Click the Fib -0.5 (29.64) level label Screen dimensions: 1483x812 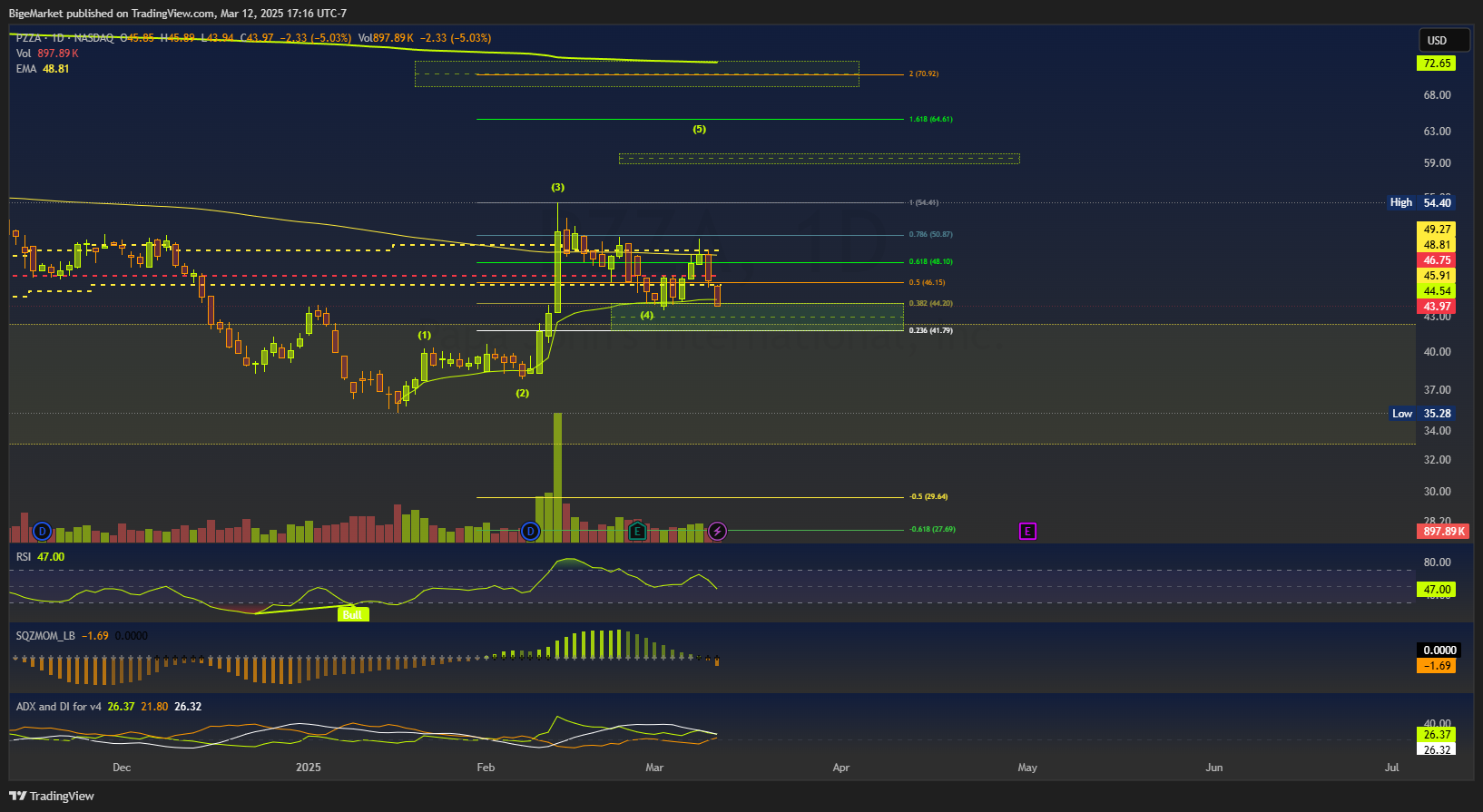pos(929,496)
